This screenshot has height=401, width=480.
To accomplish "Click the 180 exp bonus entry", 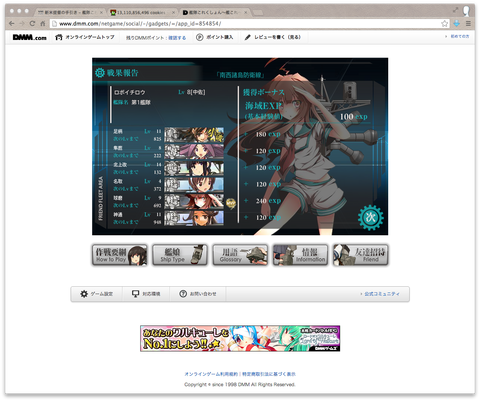I will (x=268, y=134).
